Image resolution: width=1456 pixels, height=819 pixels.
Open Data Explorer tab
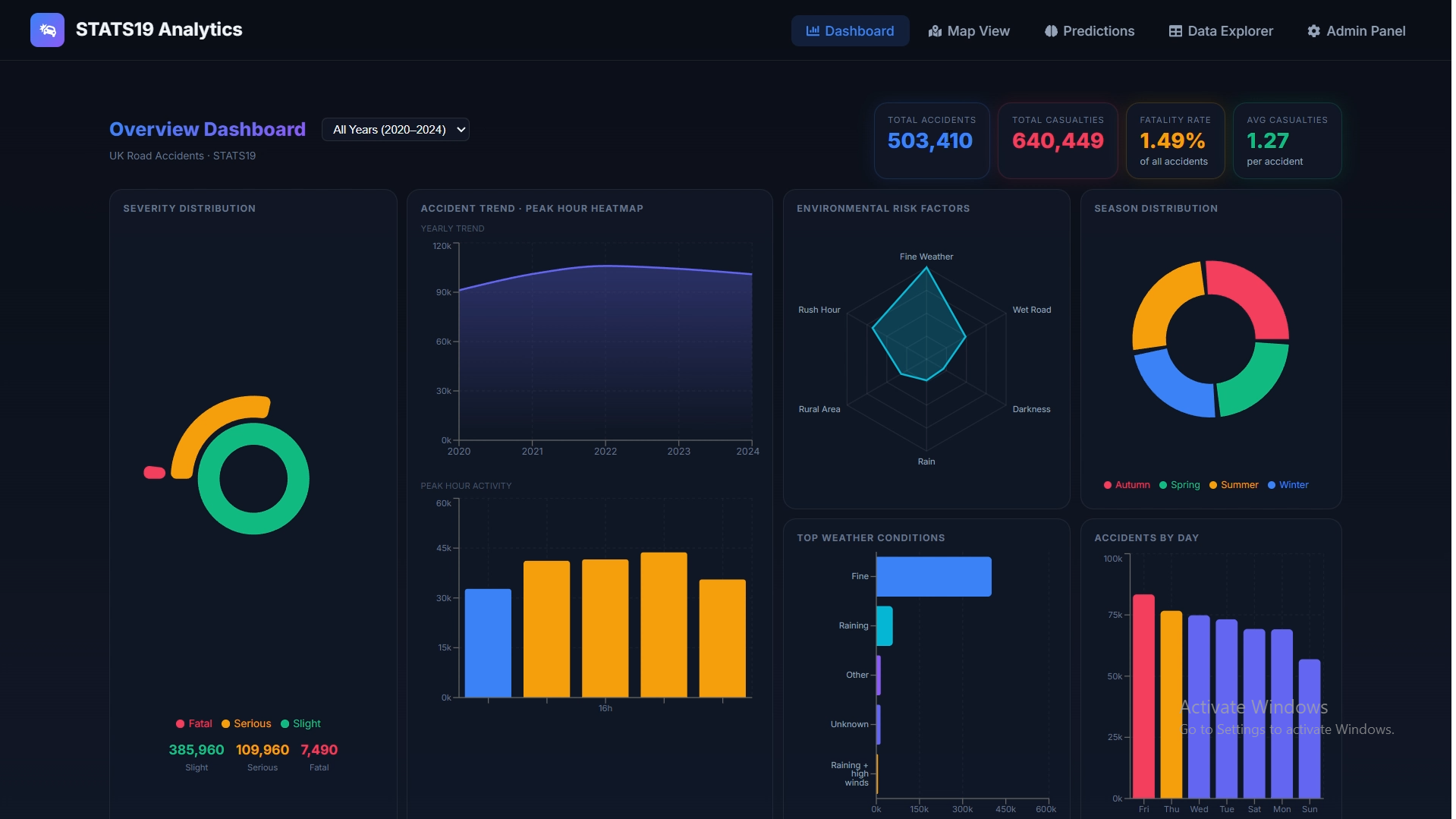(x=1221, y=31)
